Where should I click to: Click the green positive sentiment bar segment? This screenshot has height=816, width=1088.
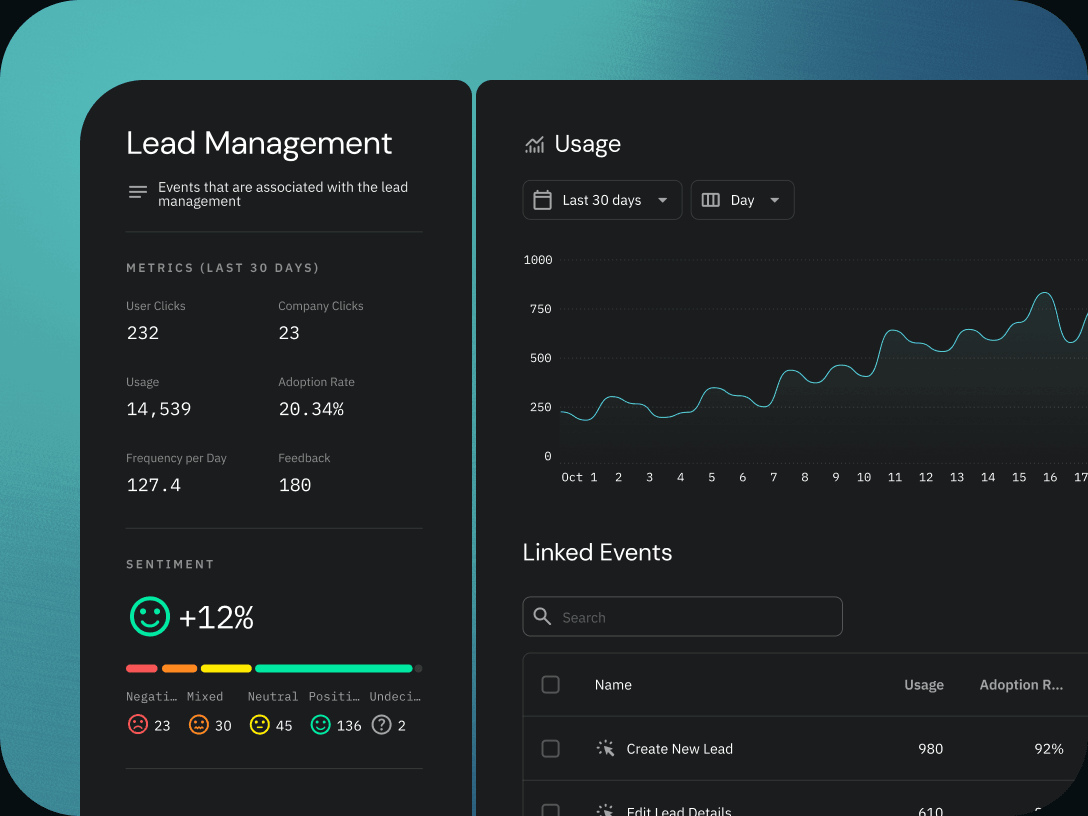click(334, 668)
